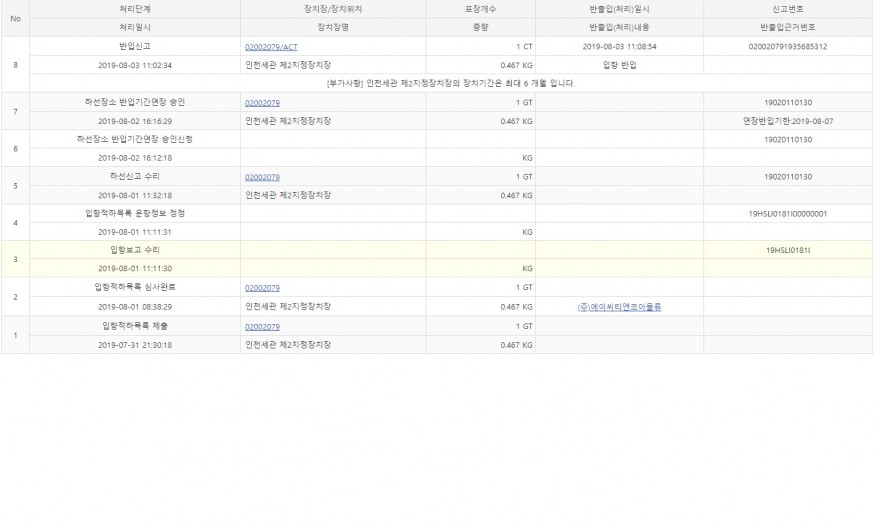Click 02002079 link in 하선장소 반입기간연장 승인 row
875x529 pixels.
[x=262, y=103]
